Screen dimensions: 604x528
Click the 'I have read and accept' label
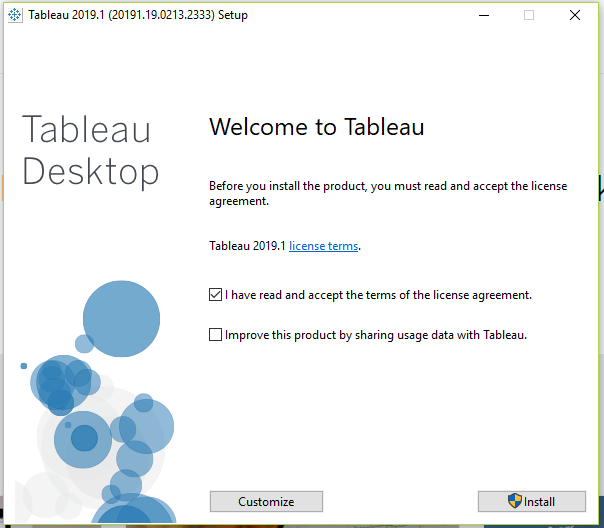[378, 295]
